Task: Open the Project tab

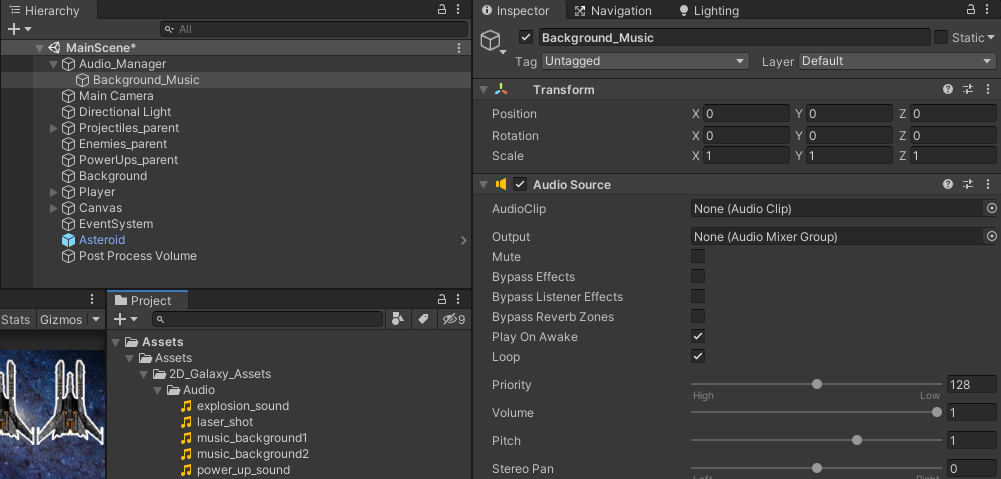Action: (147, 300)
